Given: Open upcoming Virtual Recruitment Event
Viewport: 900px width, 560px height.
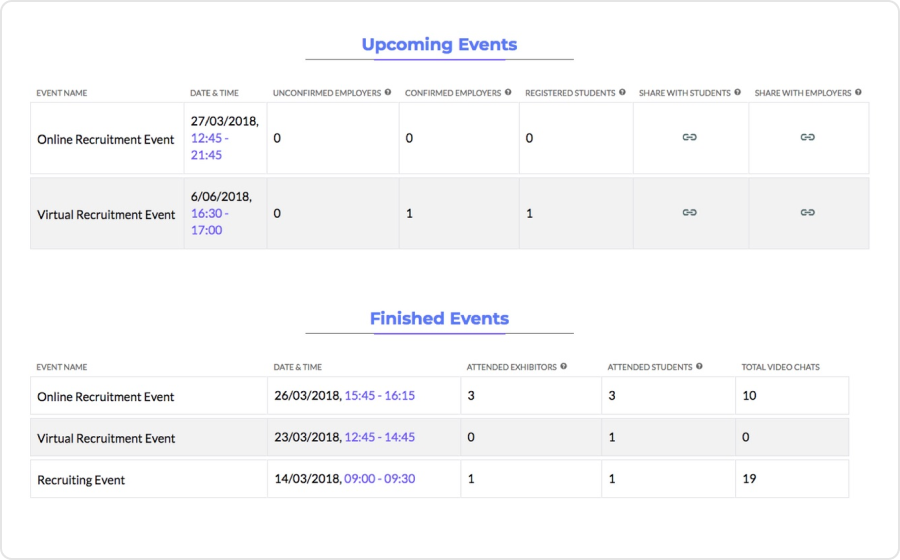Looking at the screenshot, I should [x=106, y=215].
